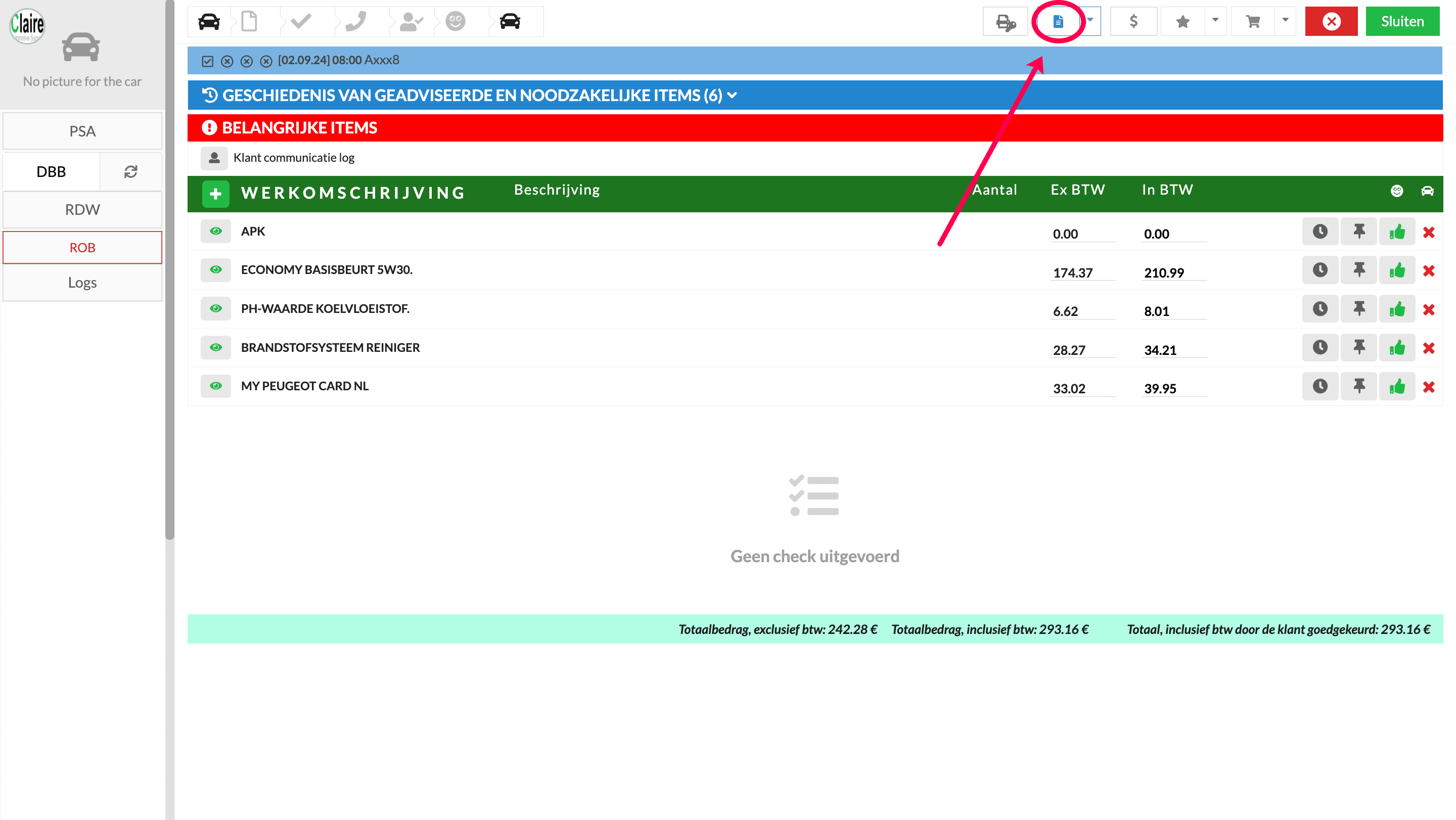1456x820 pixels.
Task: Select the DBB sidebar tab
Action: (52, 171)
